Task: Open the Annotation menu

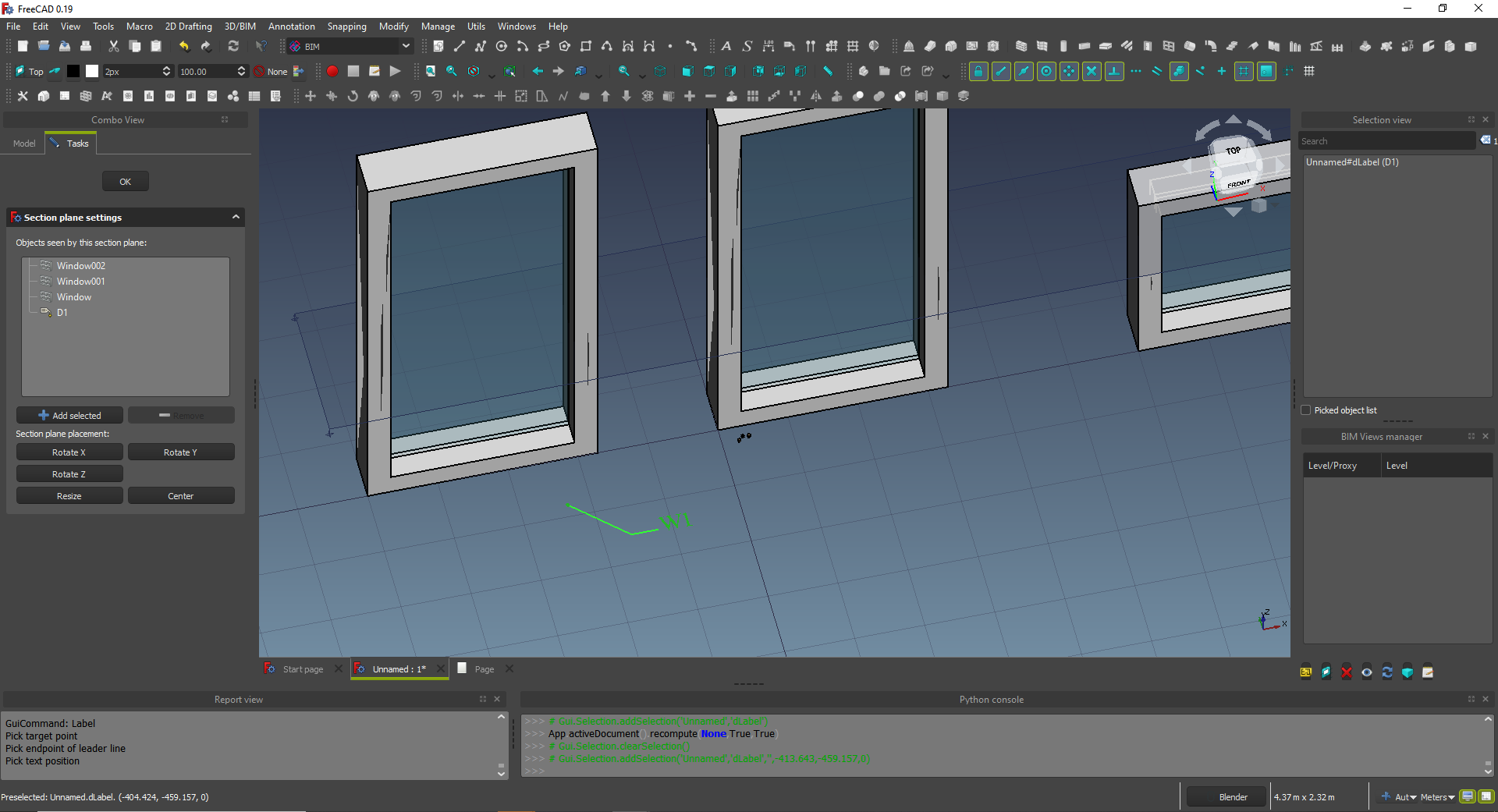Action: pyautogui.click(x=291, y=27)
